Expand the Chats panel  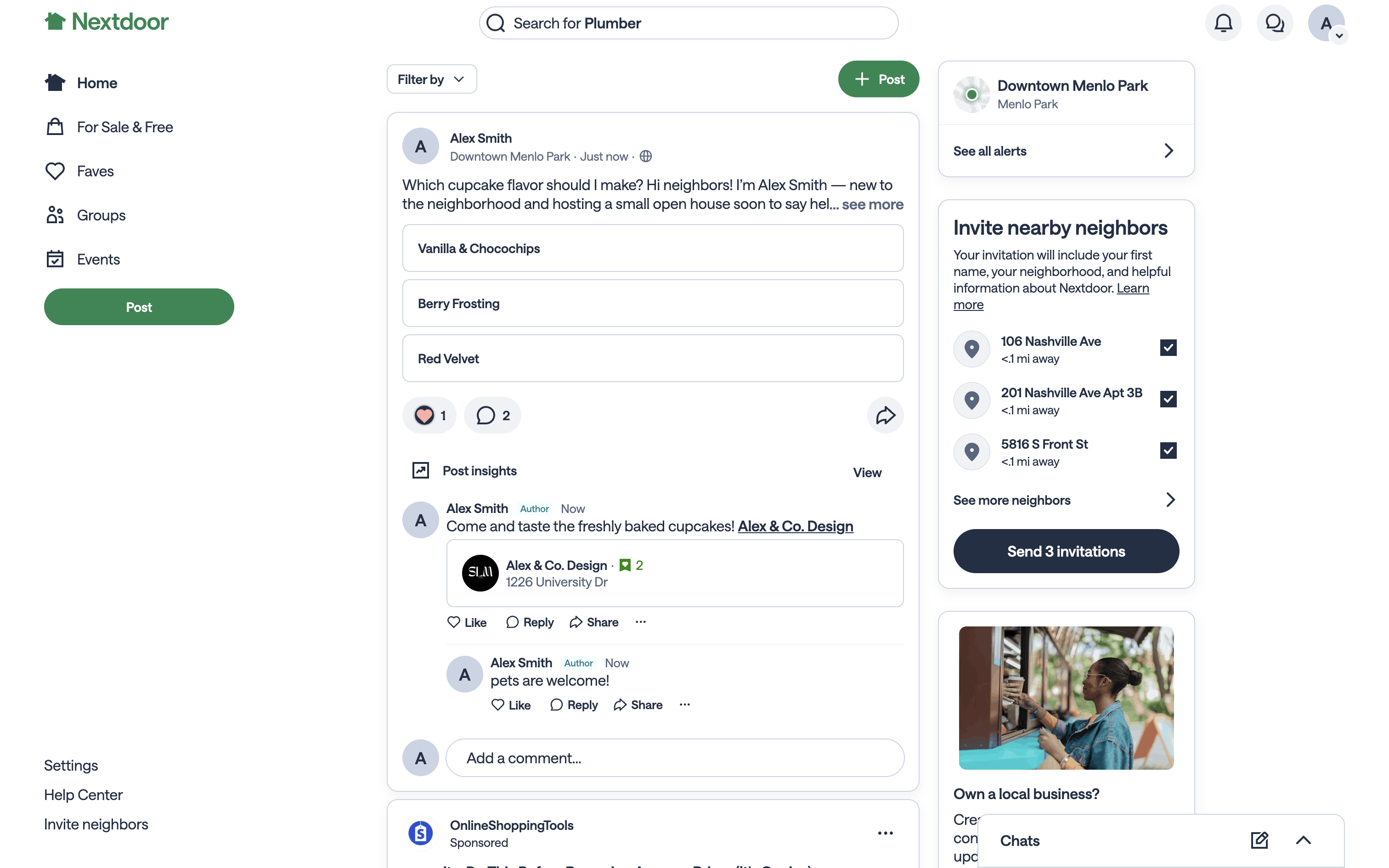coord(1304,840)
